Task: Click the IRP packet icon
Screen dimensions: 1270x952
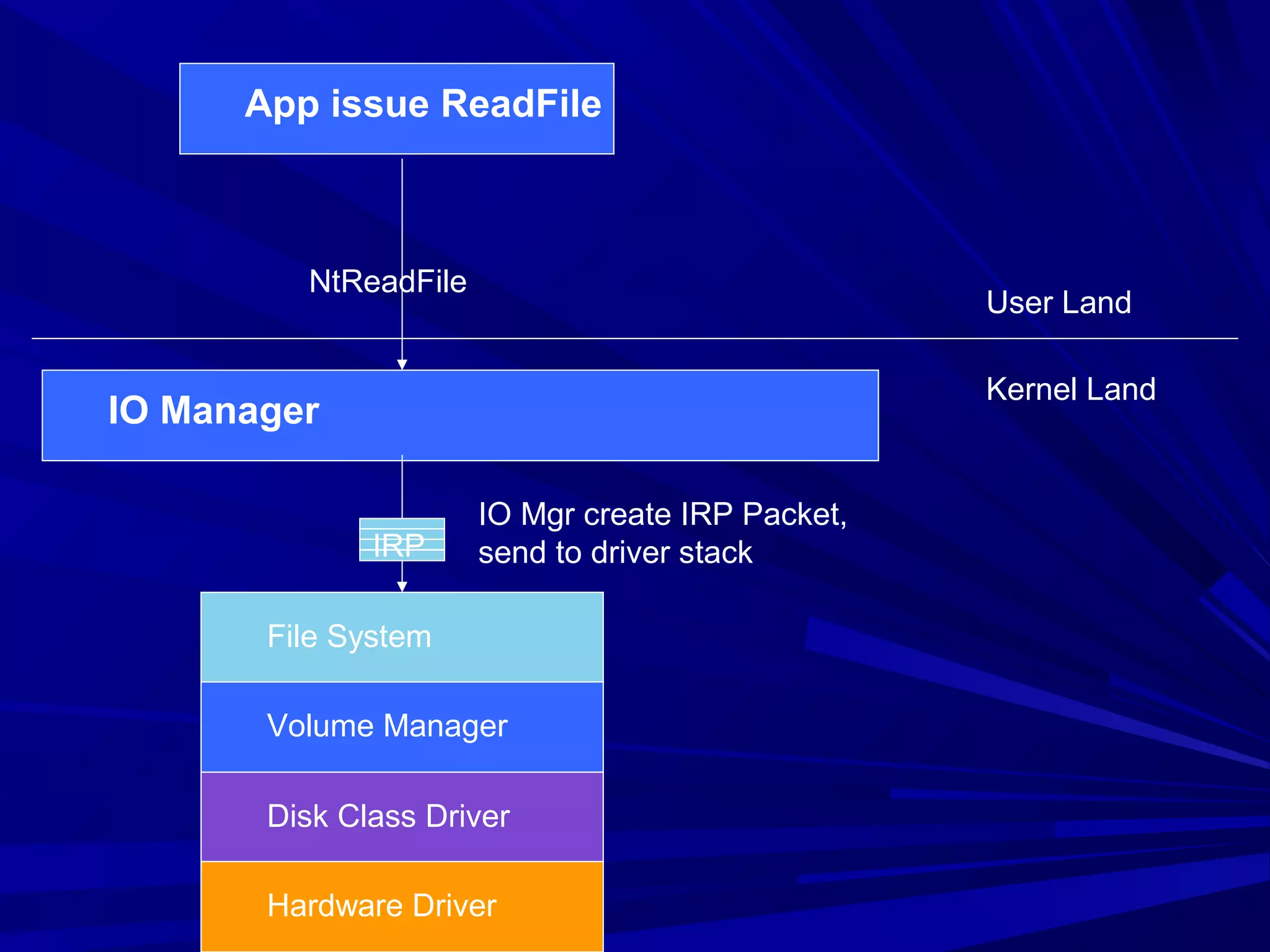Action: (402, 539)
